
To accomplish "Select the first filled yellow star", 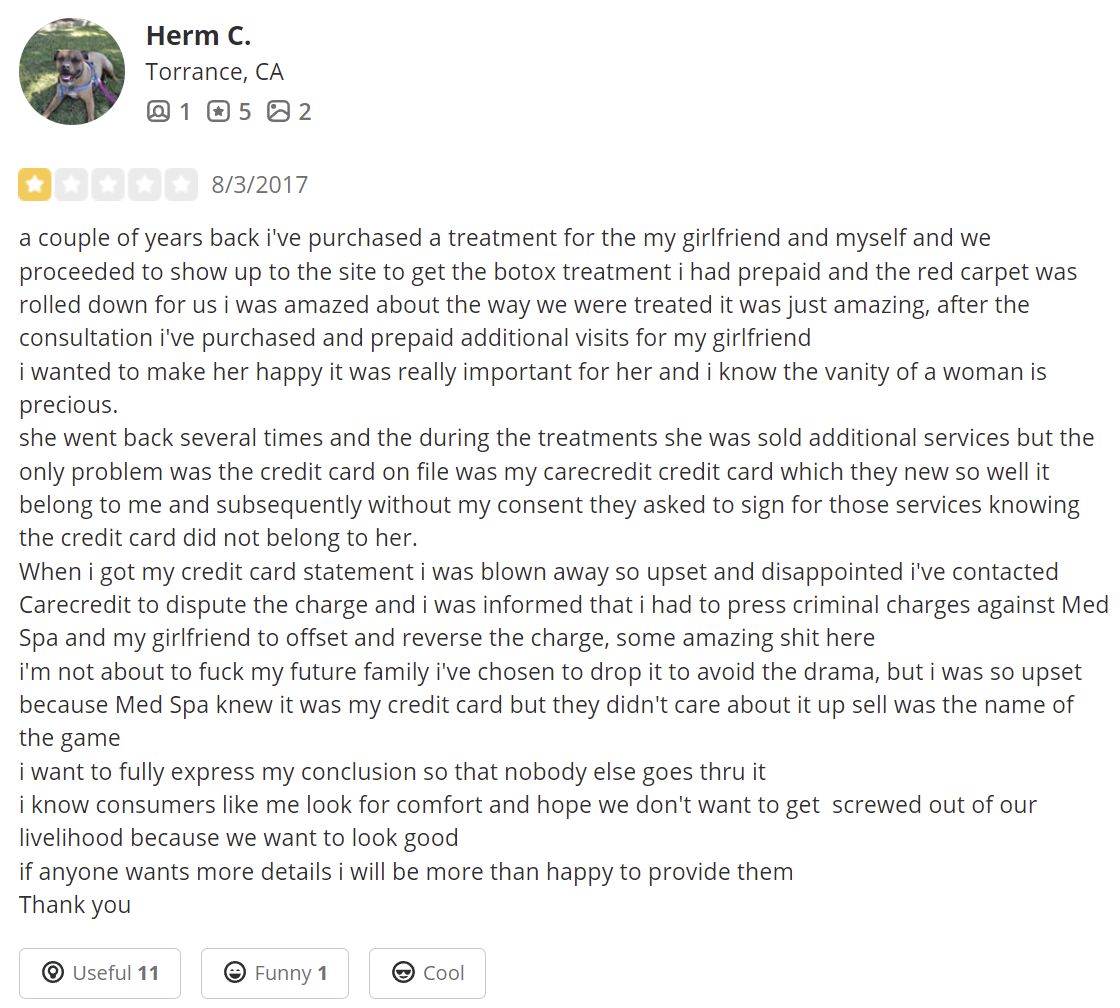I will tap(34, 184).
